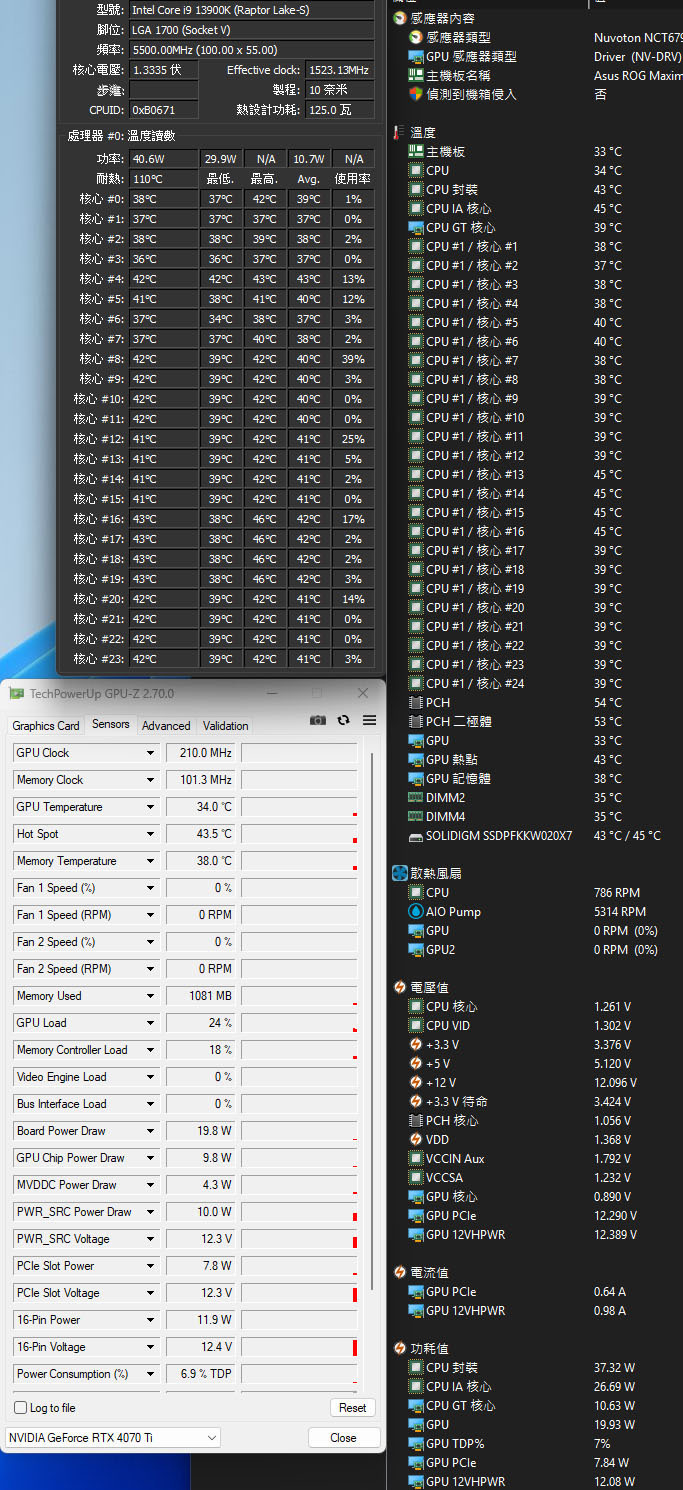This screenshot has height=1490, width=683.
Task: Click the GPU Temperature history graph
Action: pyautogui.click(x=299, y=807)
